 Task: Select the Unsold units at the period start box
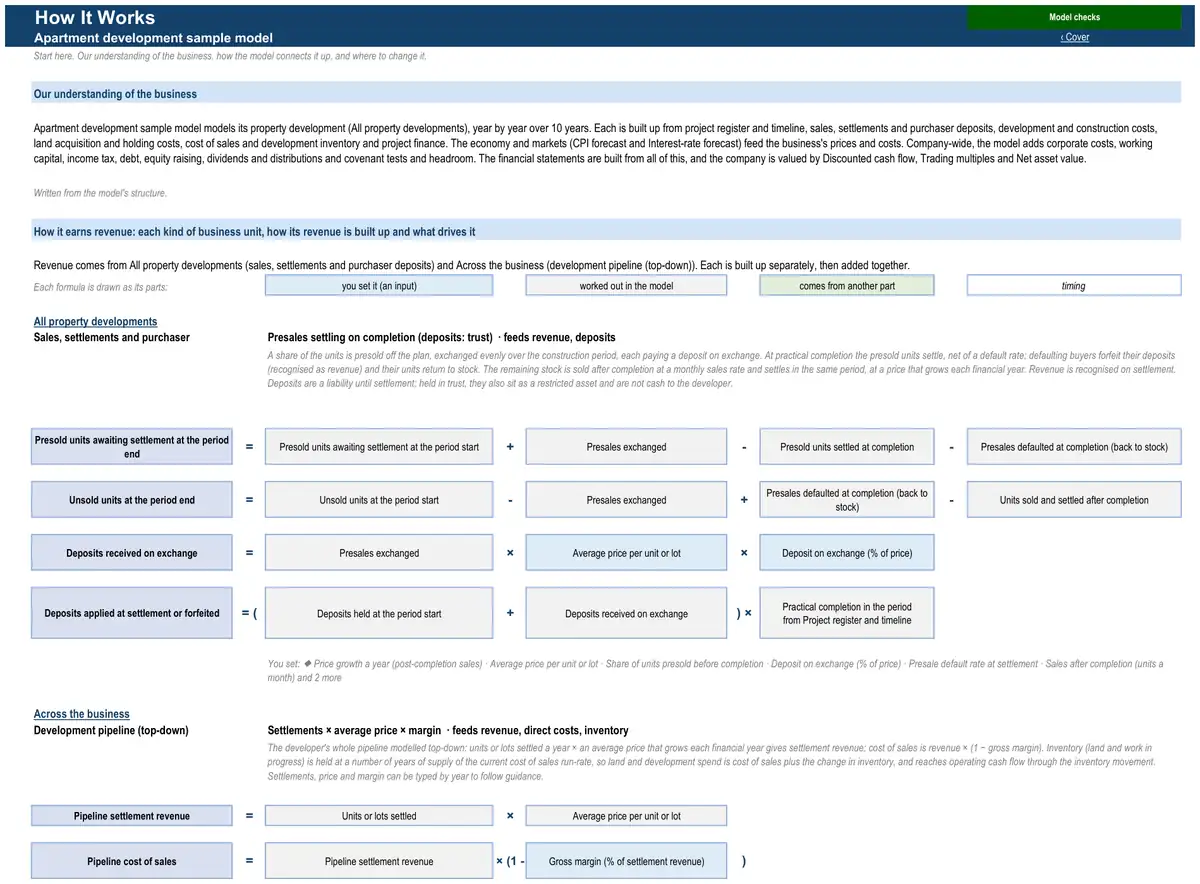pos(379,500)
